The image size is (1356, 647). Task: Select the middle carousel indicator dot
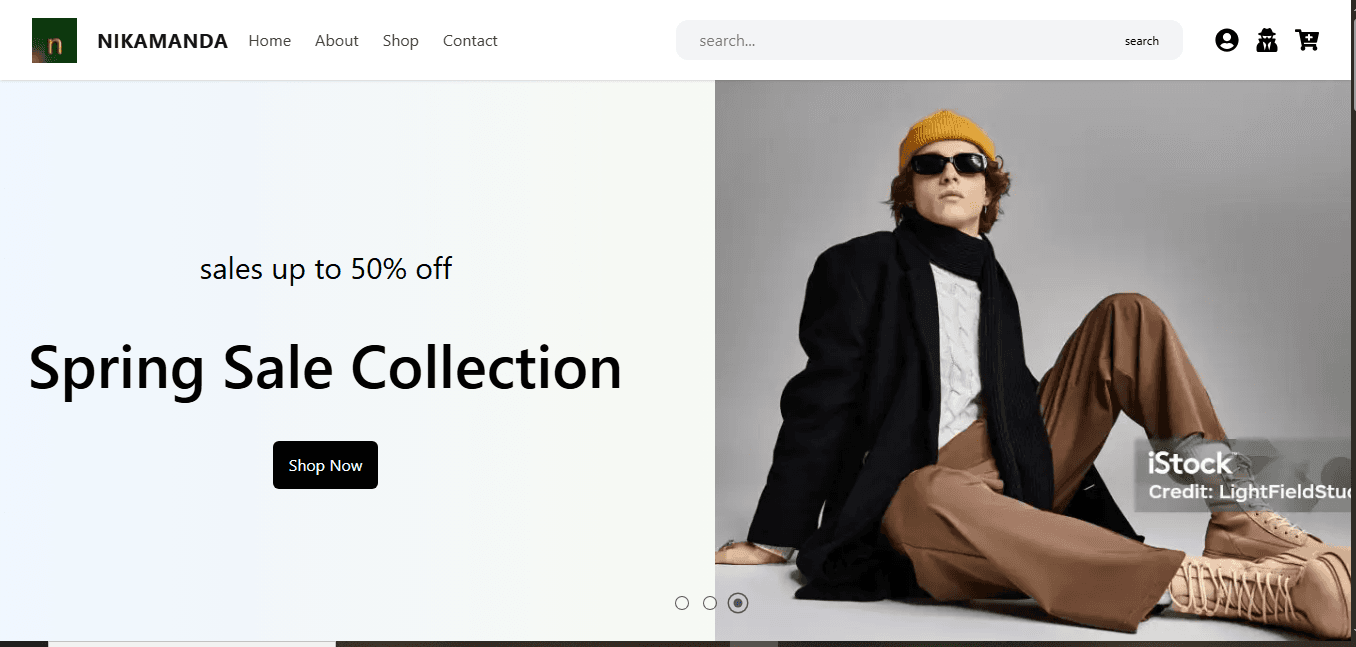tap(710, 603)
